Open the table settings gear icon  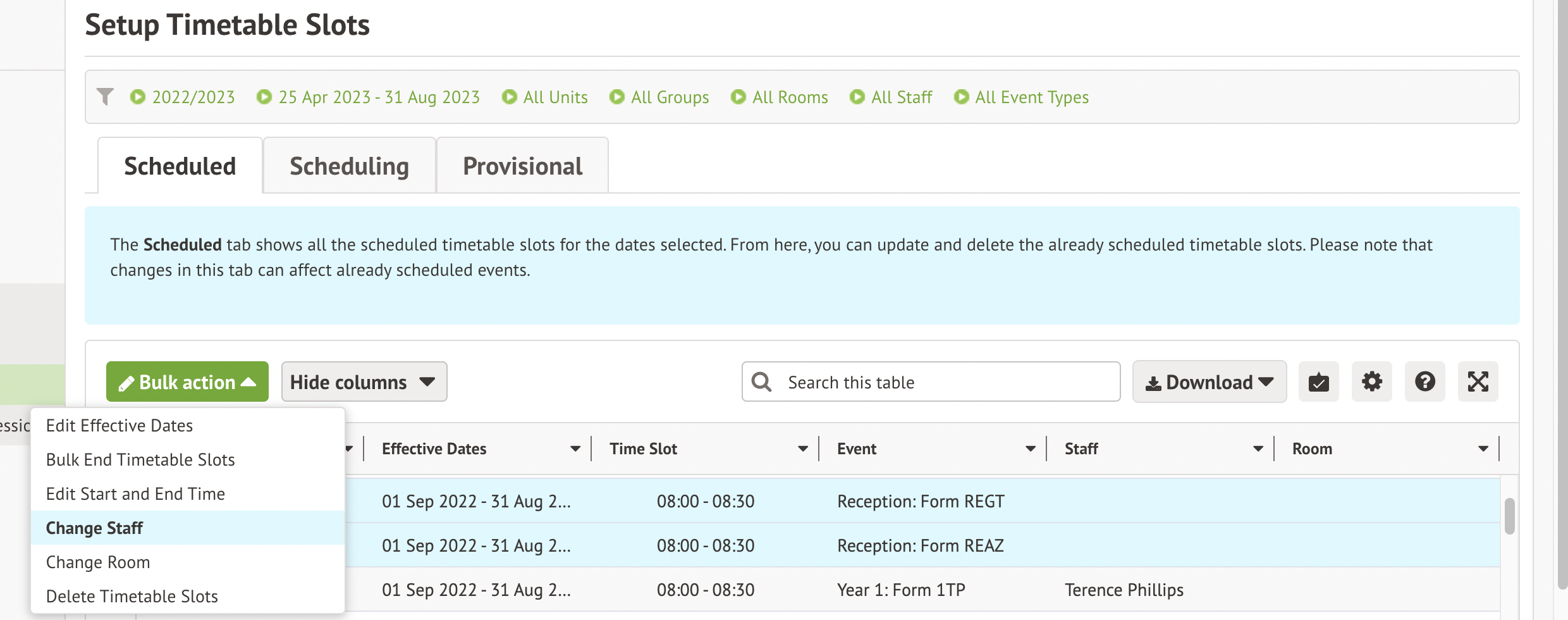click(1371, 382)
